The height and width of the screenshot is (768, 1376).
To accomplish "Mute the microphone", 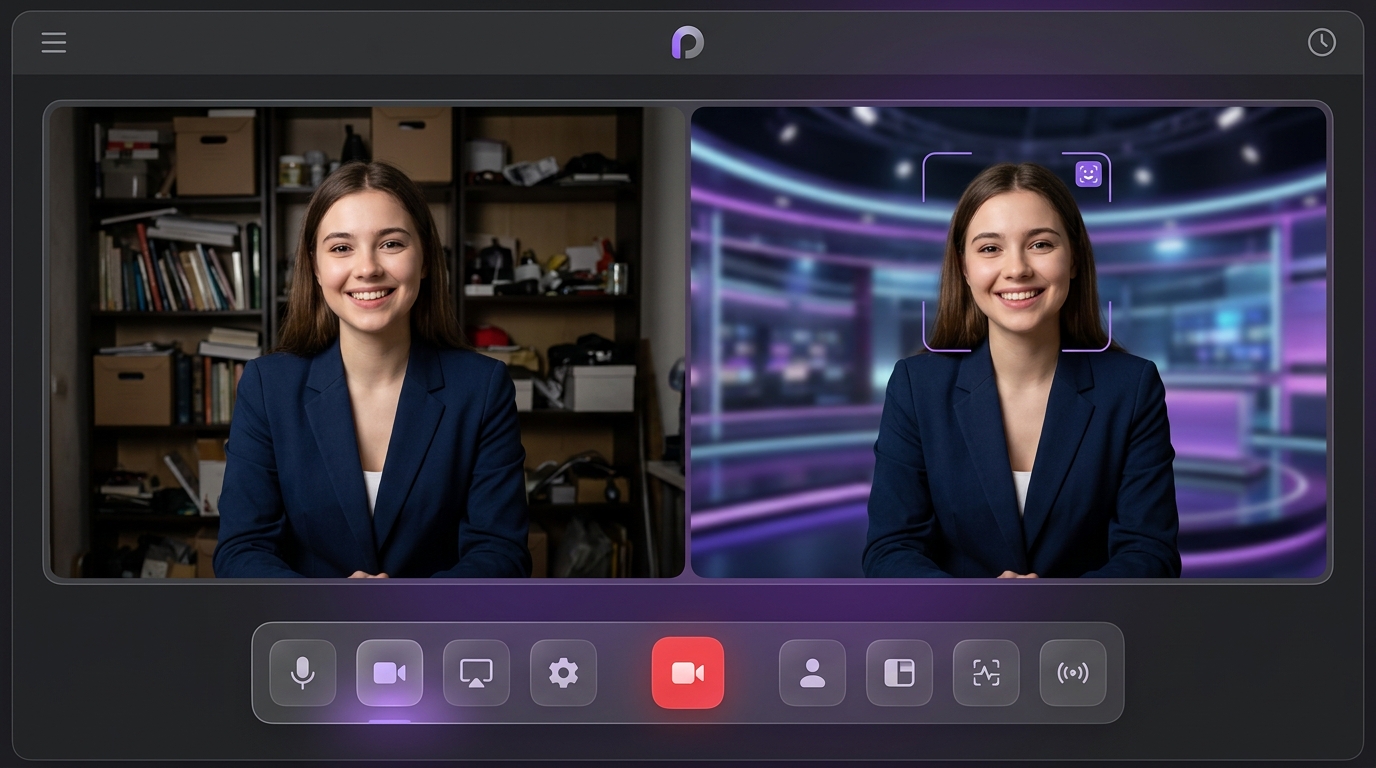I will (303, 673).
